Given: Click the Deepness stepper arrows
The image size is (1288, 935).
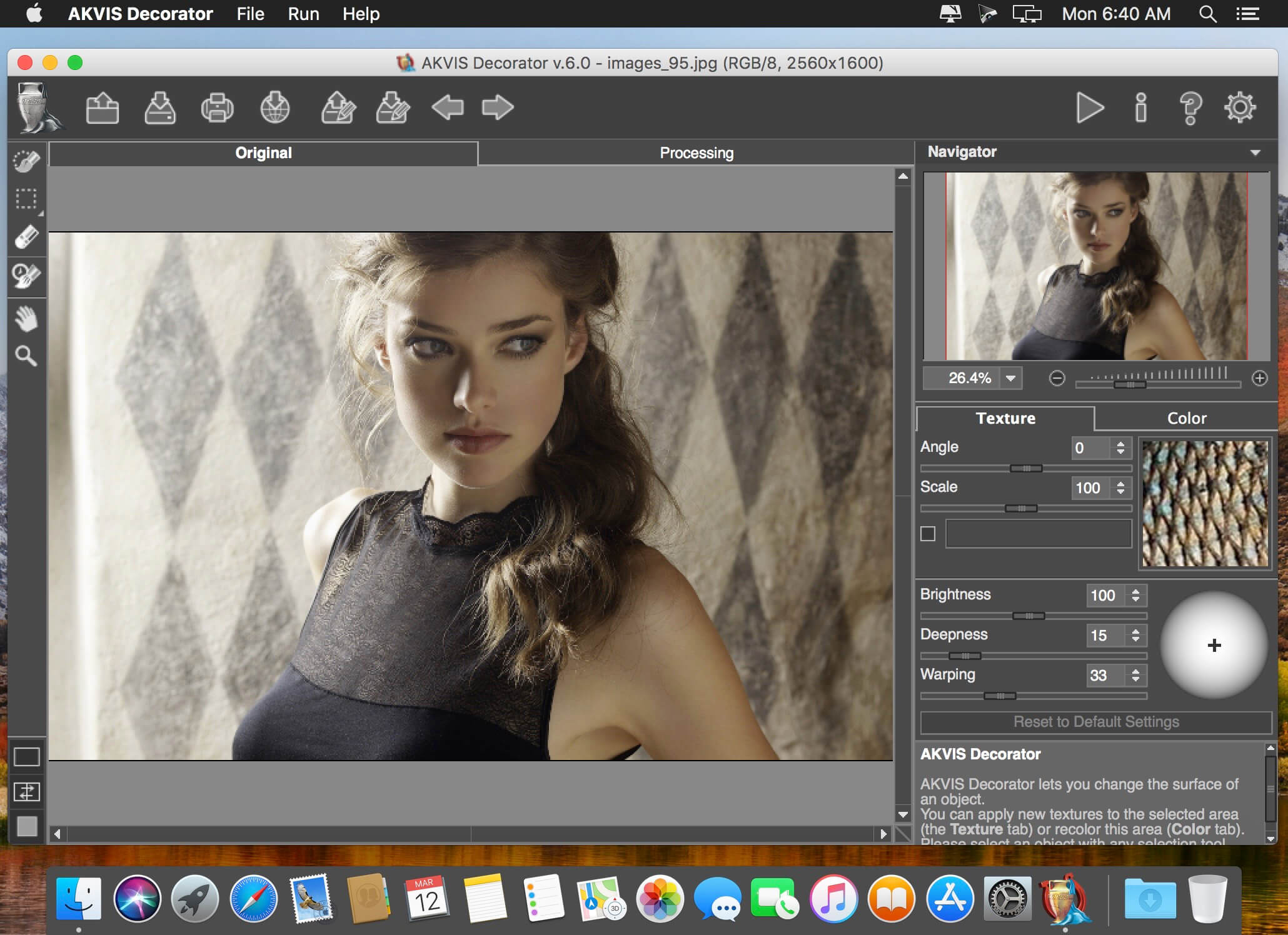Looking at the screenshot, I should [x=1135, y=636].
